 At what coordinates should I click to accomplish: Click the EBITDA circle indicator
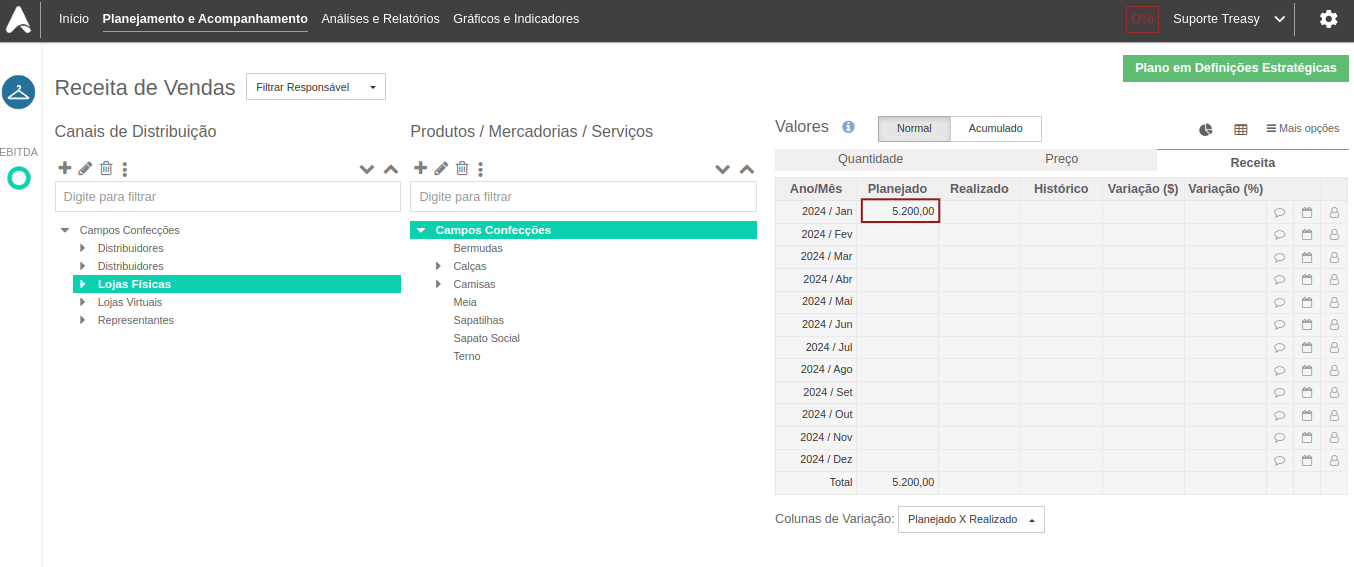pyautogui.click(x=18, y=178)
